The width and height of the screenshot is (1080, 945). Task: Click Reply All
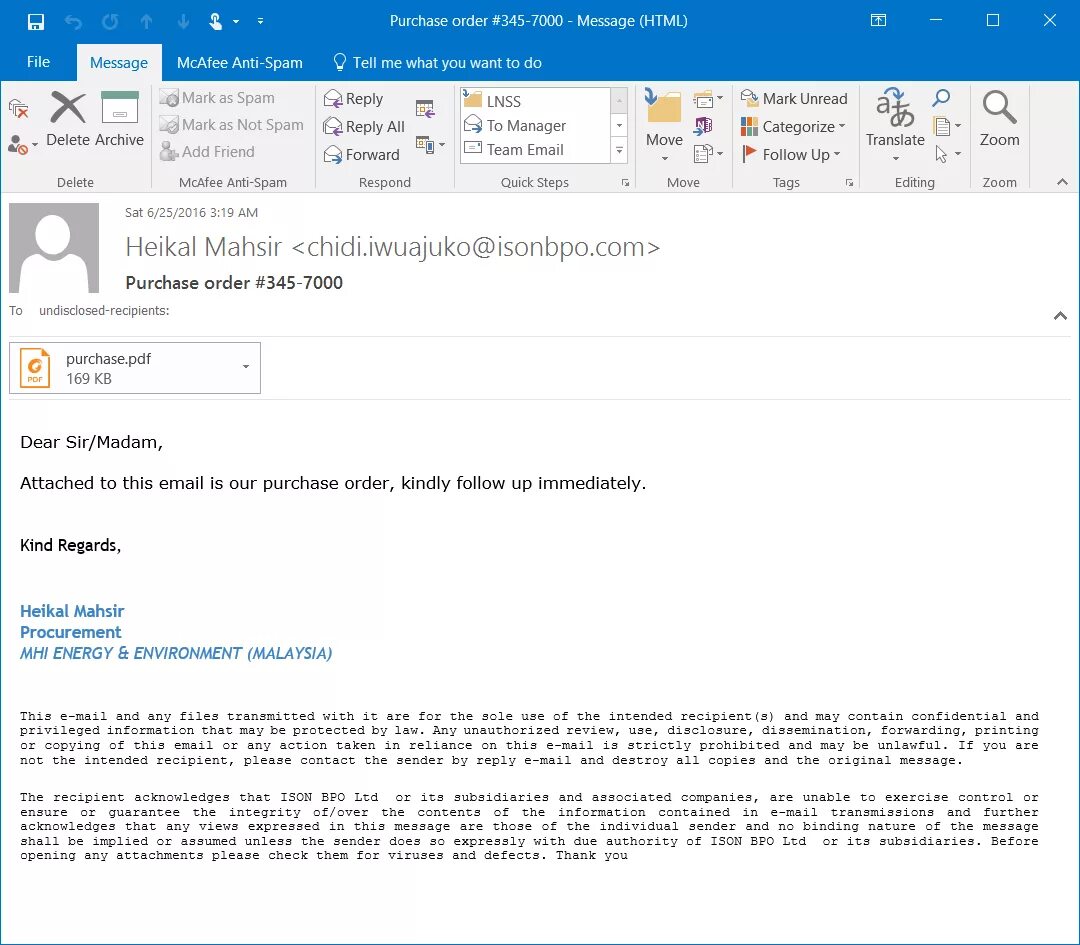tap(364, 127)
